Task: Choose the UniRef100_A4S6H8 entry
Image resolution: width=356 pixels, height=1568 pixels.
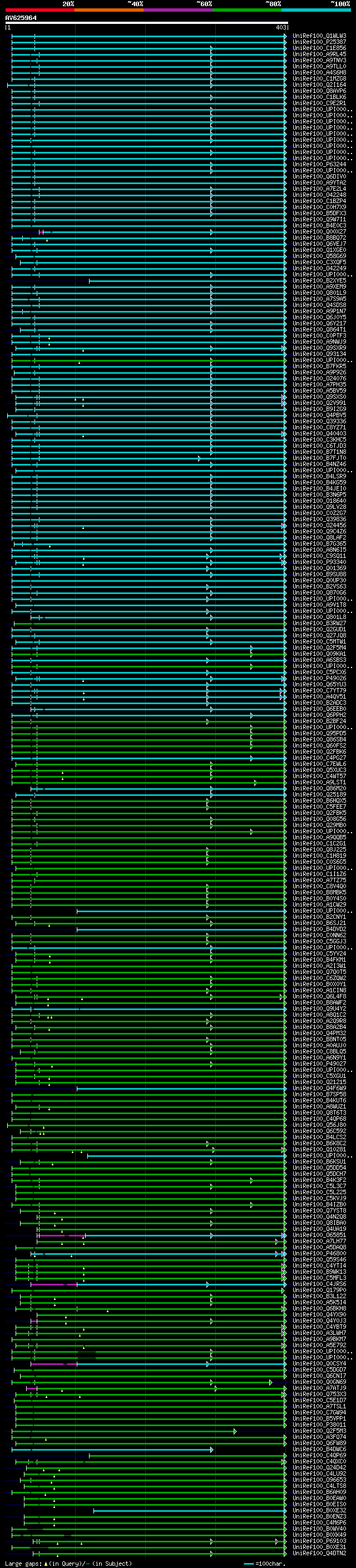Action: pos(319,72)
